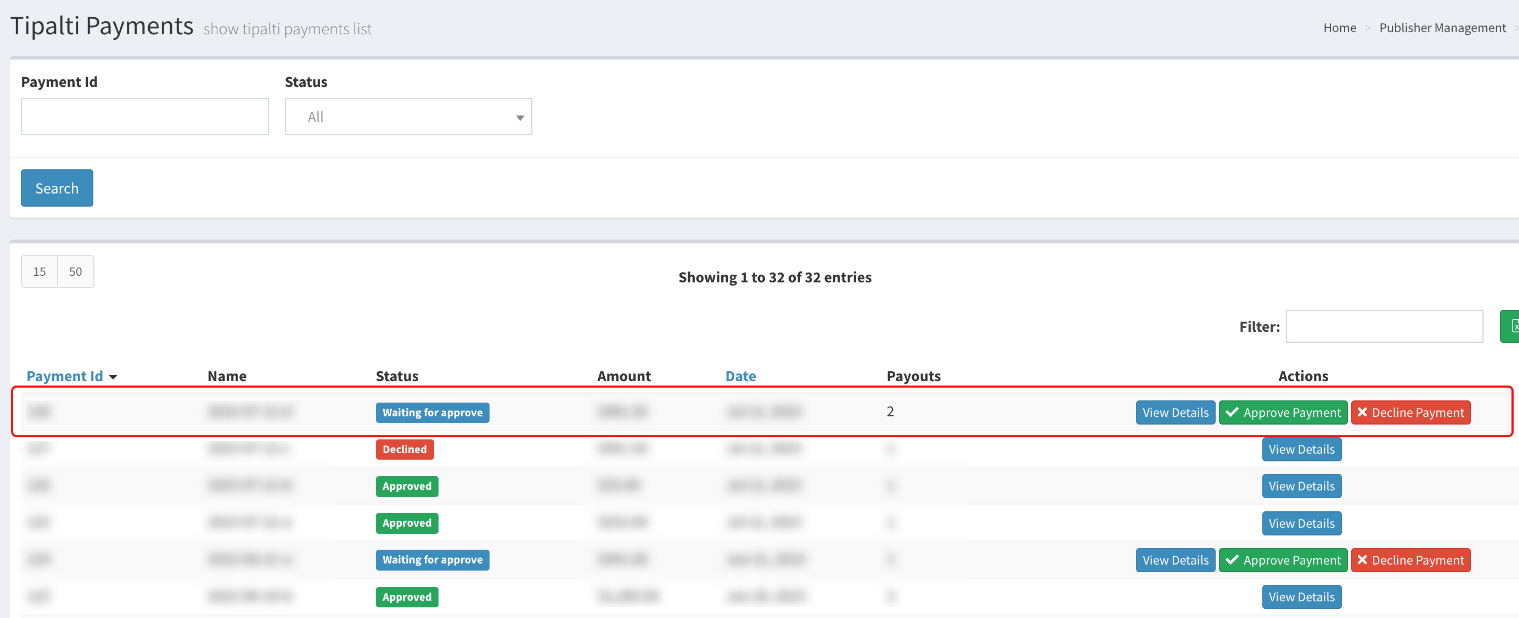Viewport: 1519px width, 618px height.
Task: Open the Status dropdown showing All
Action: 408,116
